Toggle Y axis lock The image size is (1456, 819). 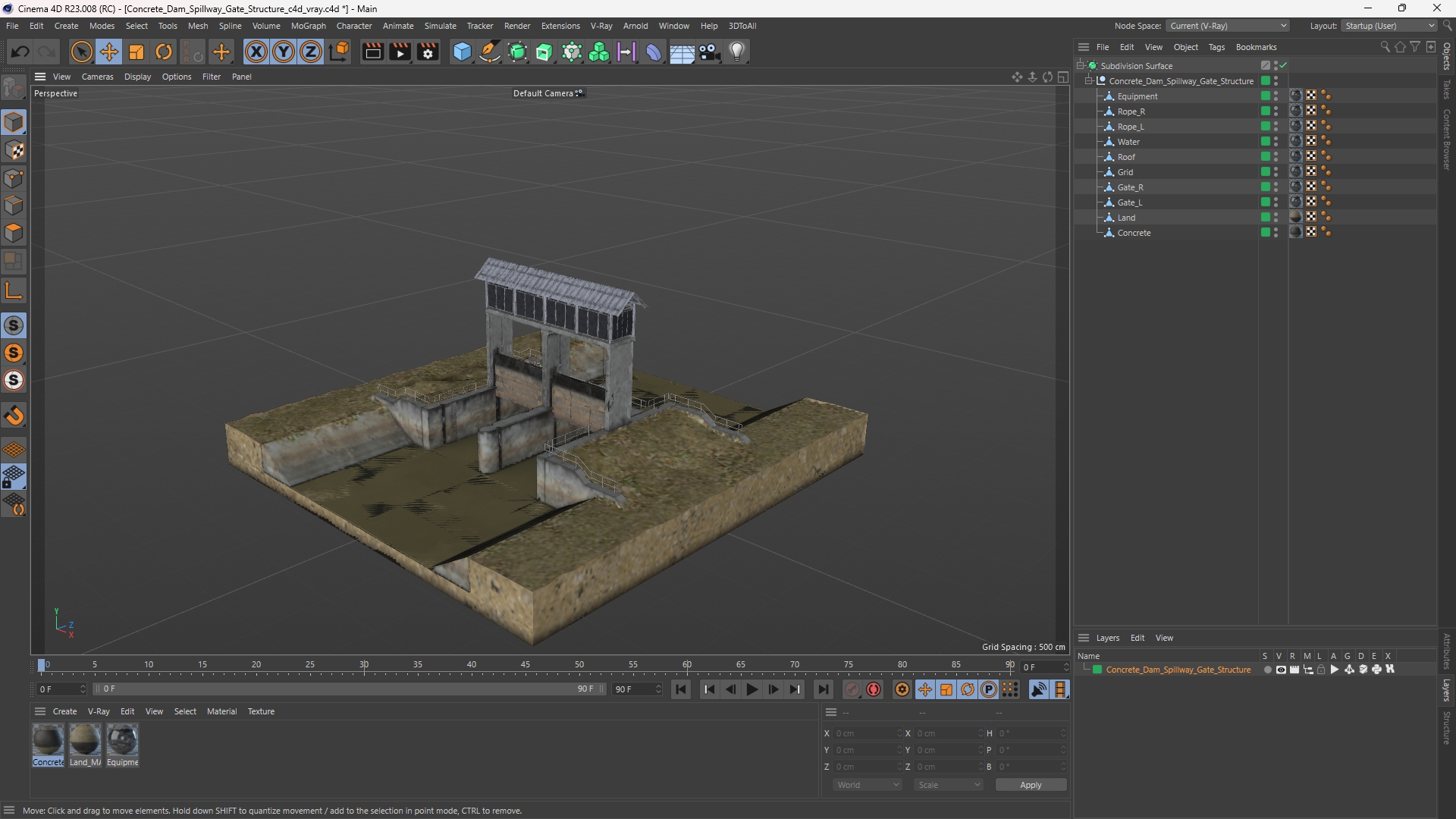(x=284, y=52)
